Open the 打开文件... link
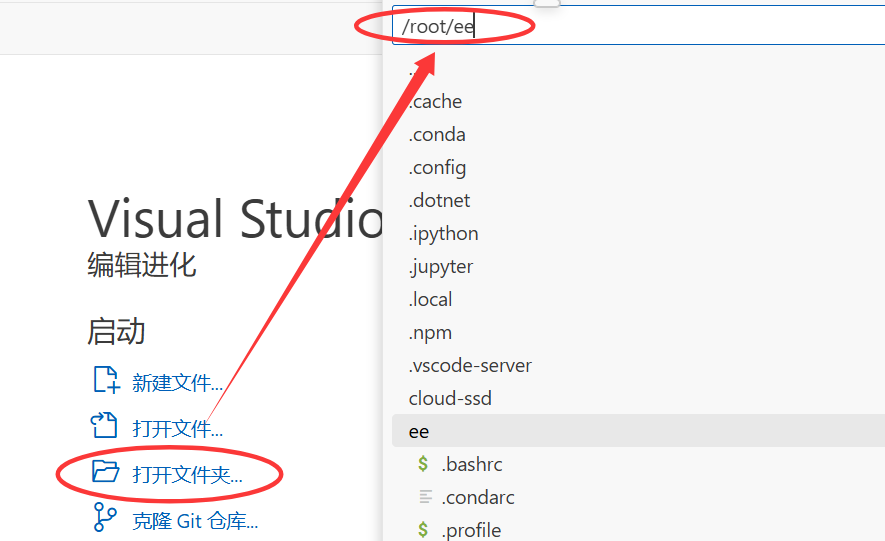This screenshot has width=885, height=541. pyautogui.click(x=177, y=429)
